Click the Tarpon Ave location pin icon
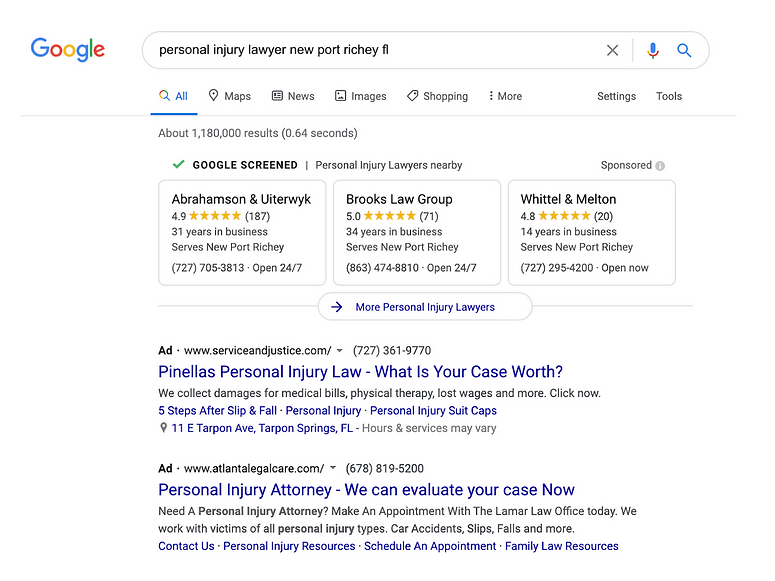 click(x=164, y=428)
